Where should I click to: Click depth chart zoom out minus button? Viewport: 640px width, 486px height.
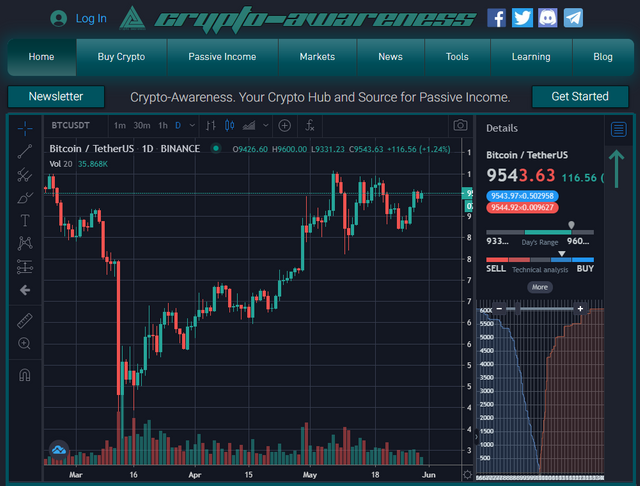[x=499, y=309]
